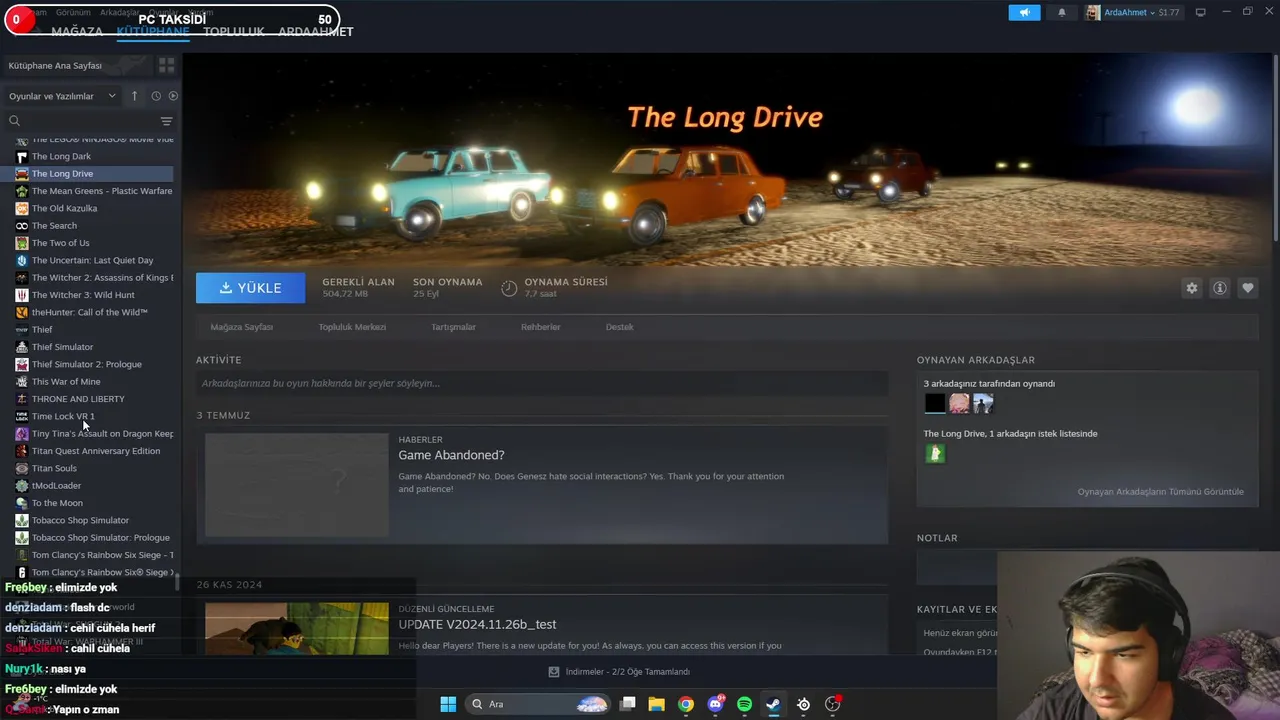
Task: Click the Game Abandoned news thumbnail
Action: [297, 485]
